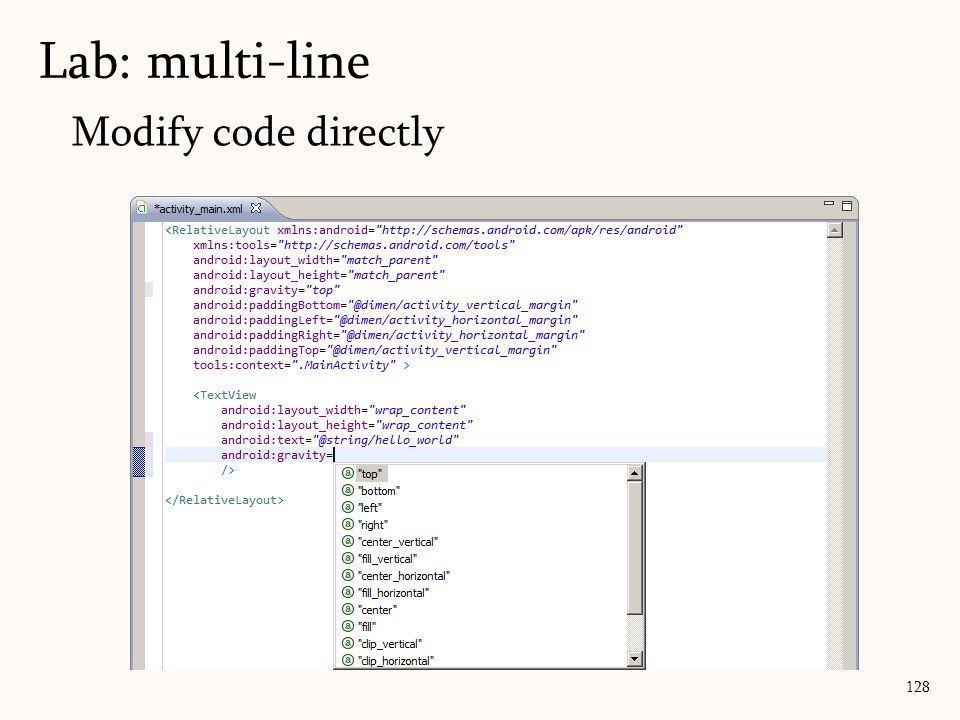Maximize the editor pane
Screen dimensions: 960x720
tap(847, 206)
